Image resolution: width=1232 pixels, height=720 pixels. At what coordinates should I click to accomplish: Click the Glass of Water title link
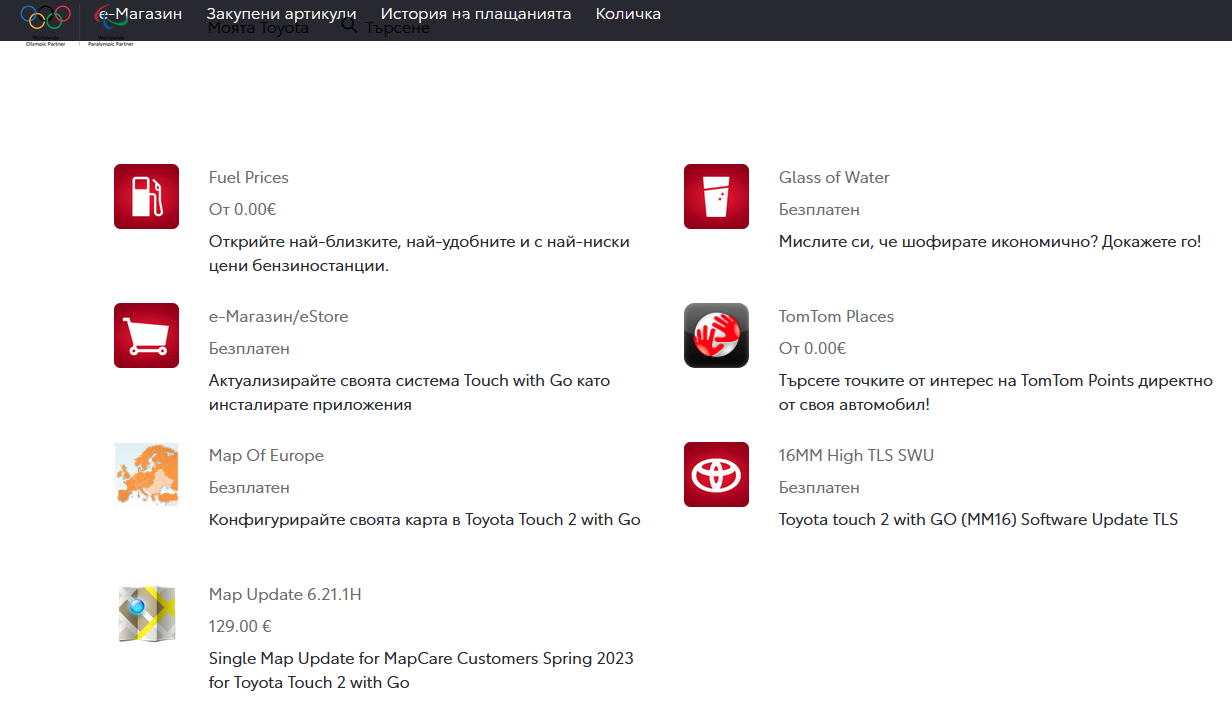pos(834,177)
